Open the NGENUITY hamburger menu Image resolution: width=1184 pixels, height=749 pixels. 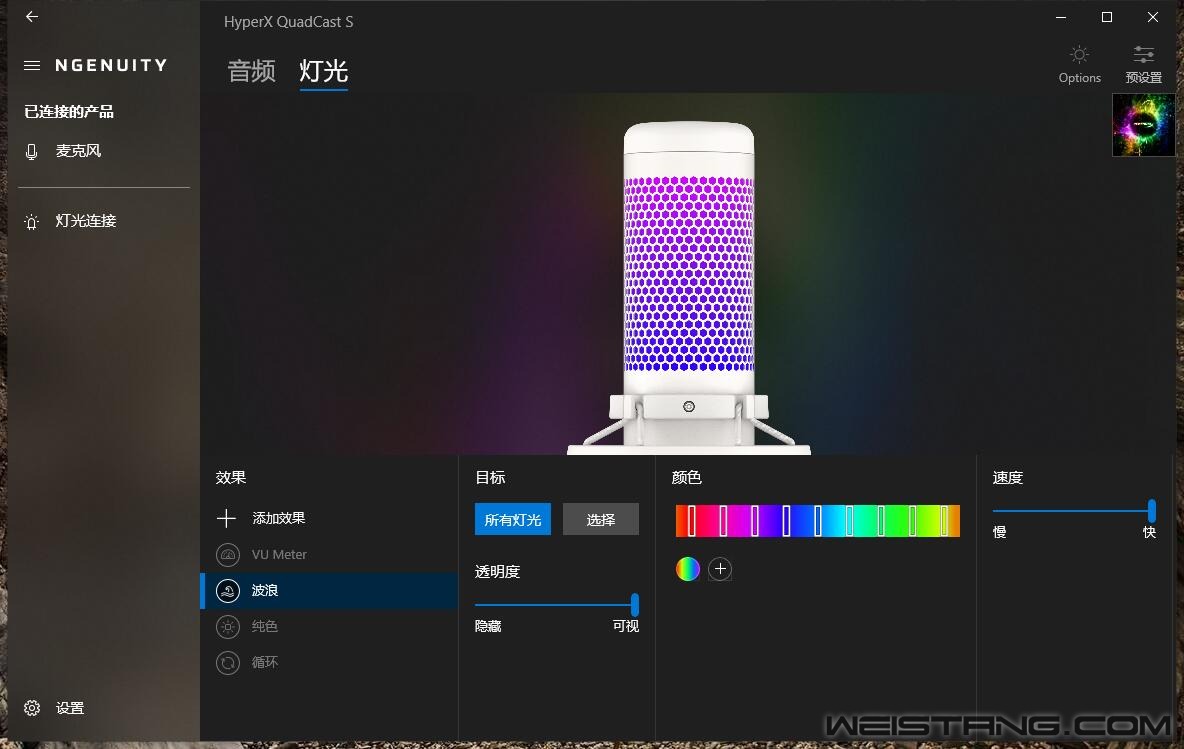coord(32,66)
